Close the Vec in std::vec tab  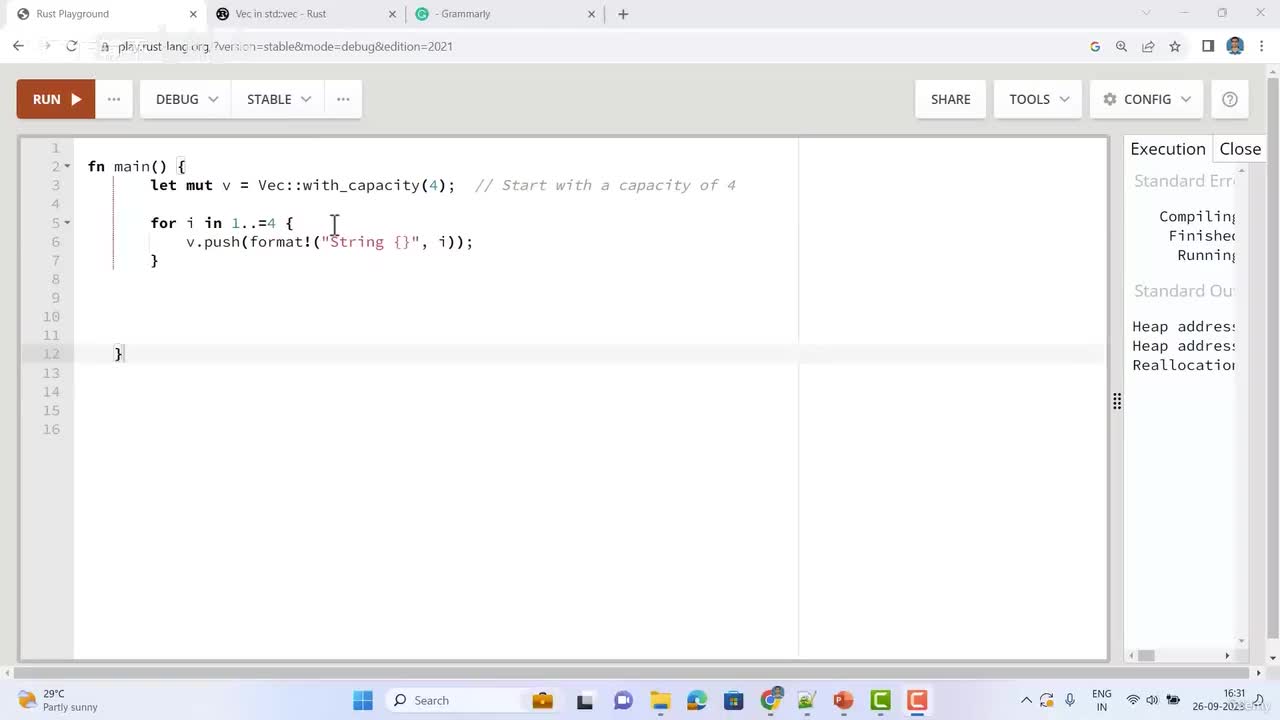(x=391, y=14)
